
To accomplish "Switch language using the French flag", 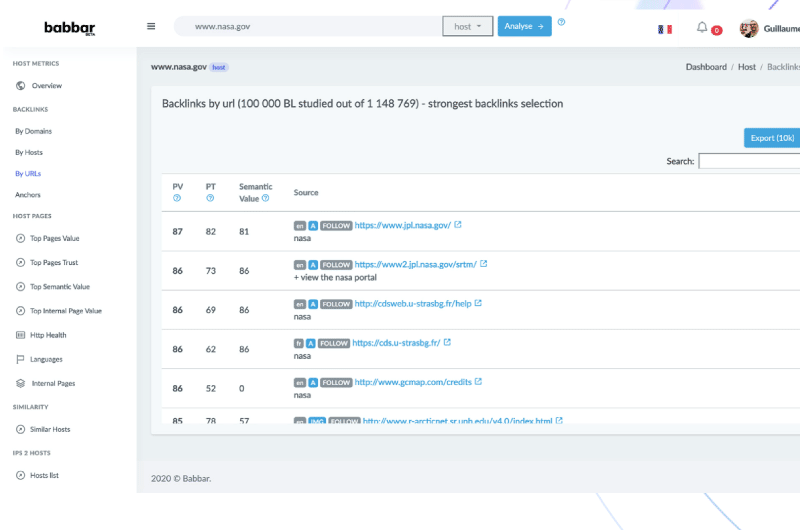I will (x=665, y=30).
